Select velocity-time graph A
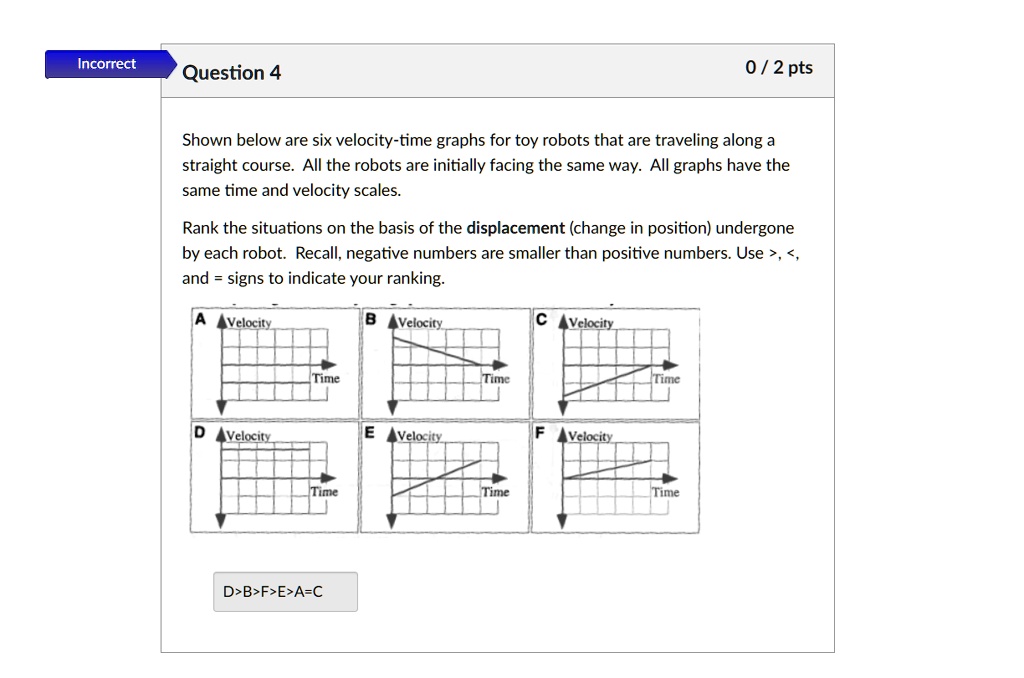The width and height of the screenshot is (1024, 678). click(x=275, y=363)
